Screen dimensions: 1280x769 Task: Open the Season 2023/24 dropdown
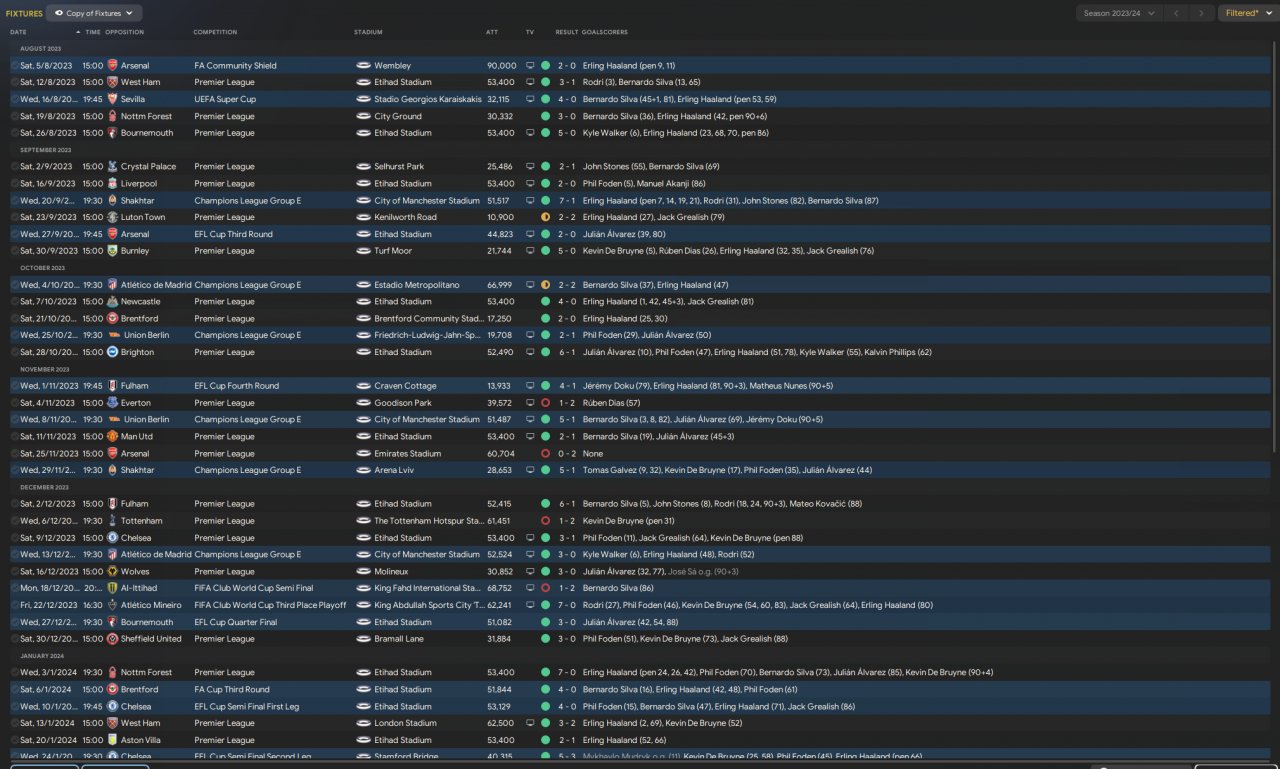1120,13
